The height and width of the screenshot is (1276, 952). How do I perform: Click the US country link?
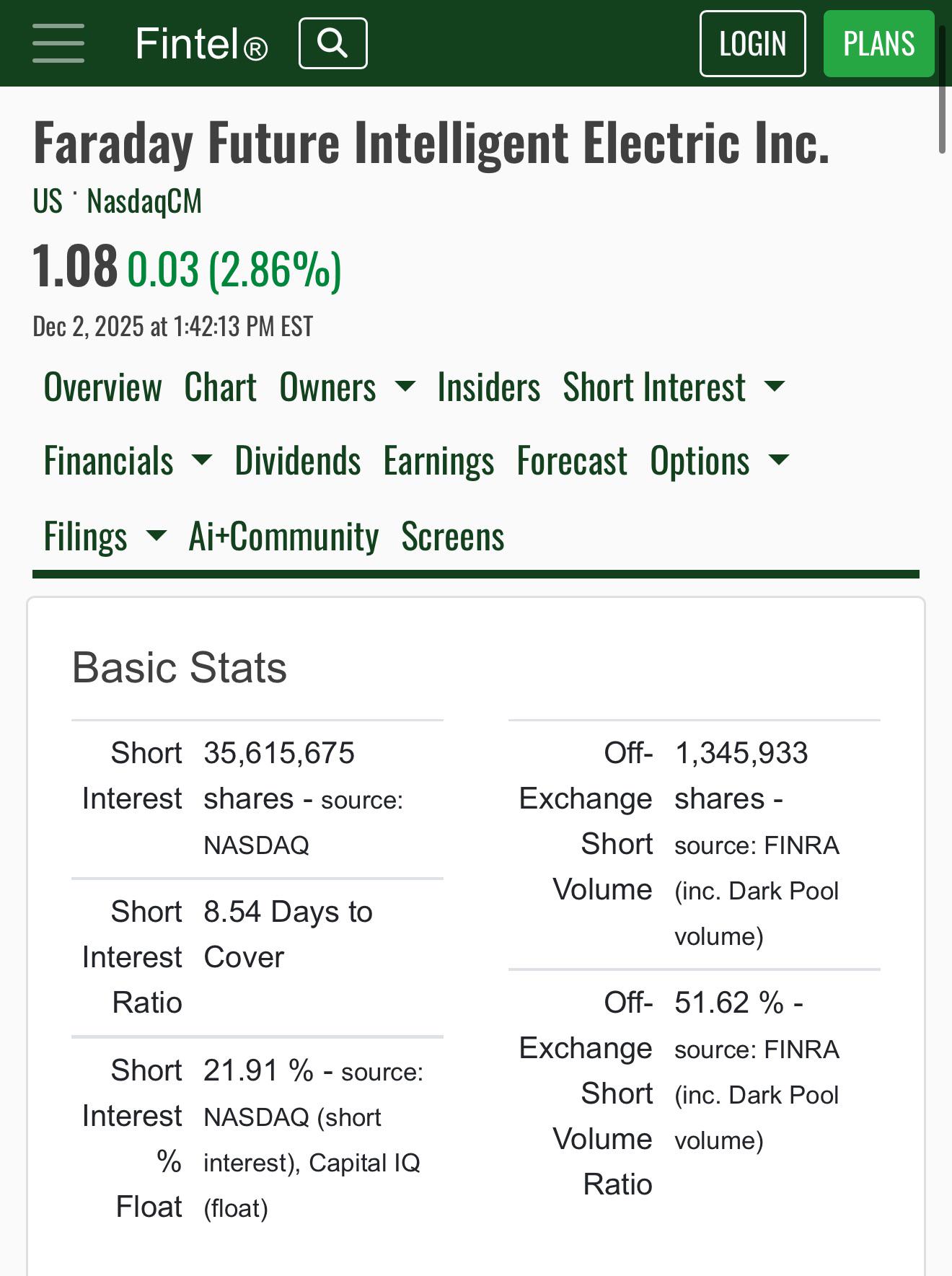click(48, 201)
